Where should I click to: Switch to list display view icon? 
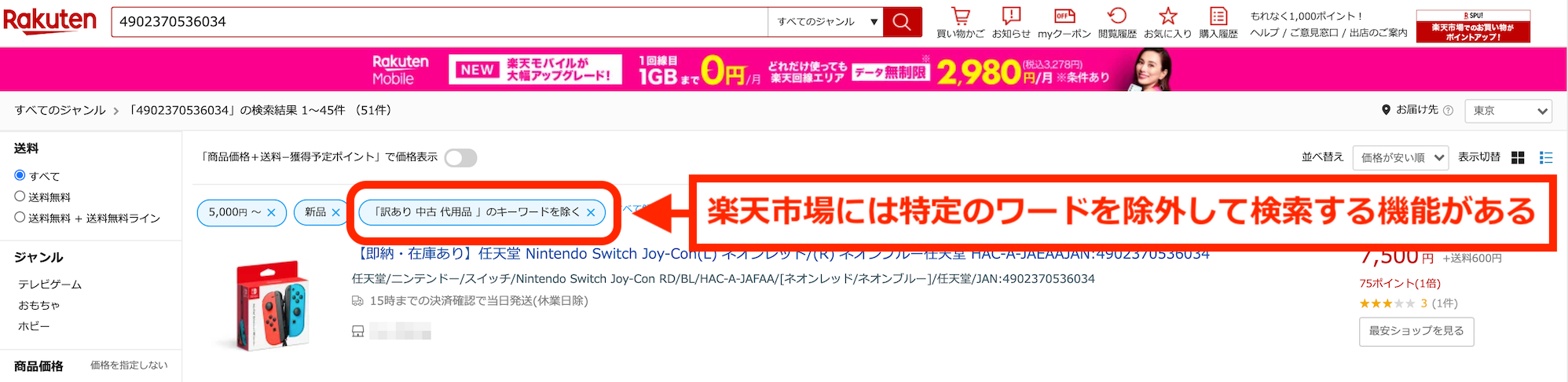[x=1546, y=158]
